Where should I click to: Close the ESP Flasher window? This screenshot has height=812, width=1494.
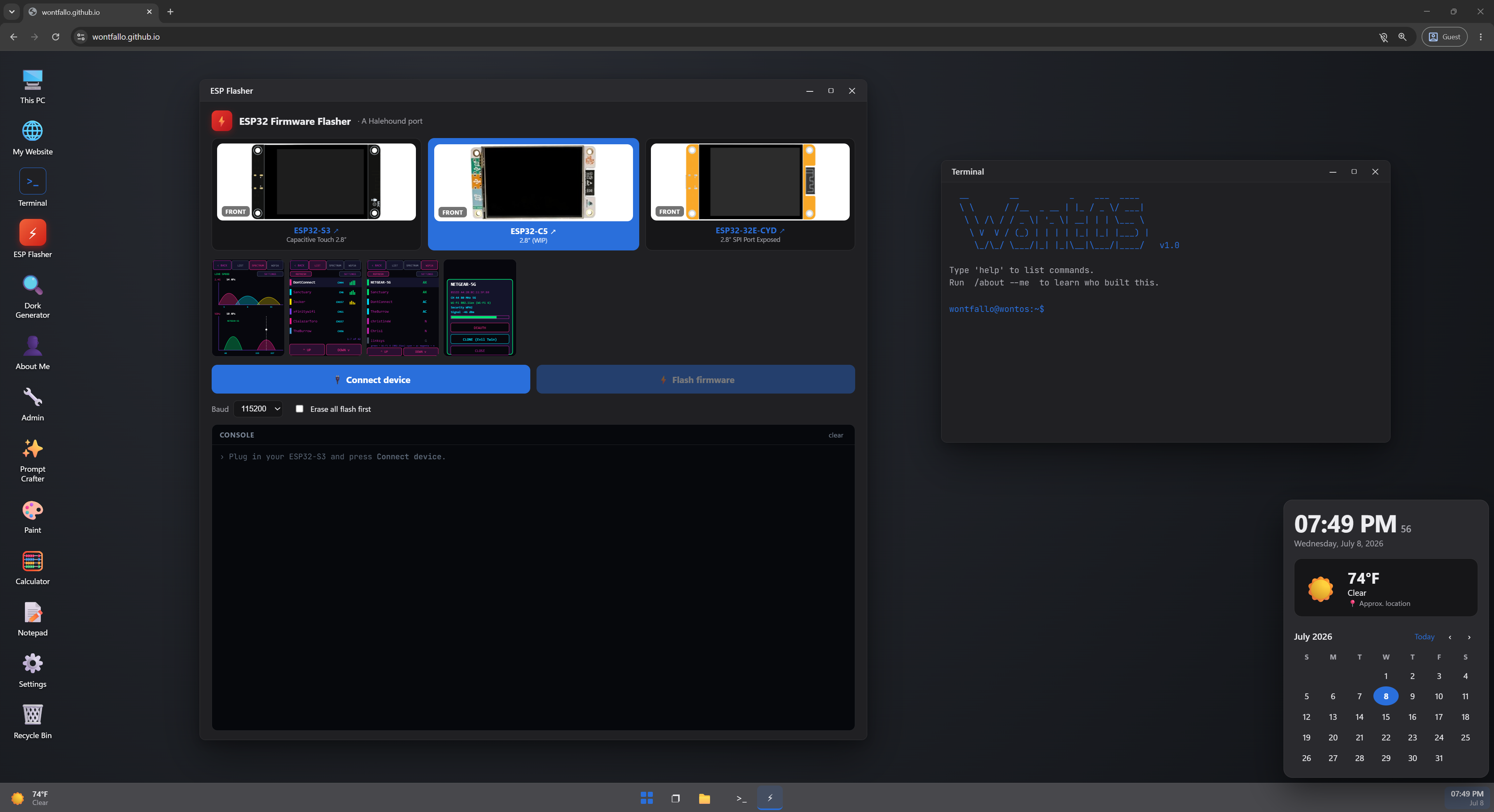[x=851, y=91]
